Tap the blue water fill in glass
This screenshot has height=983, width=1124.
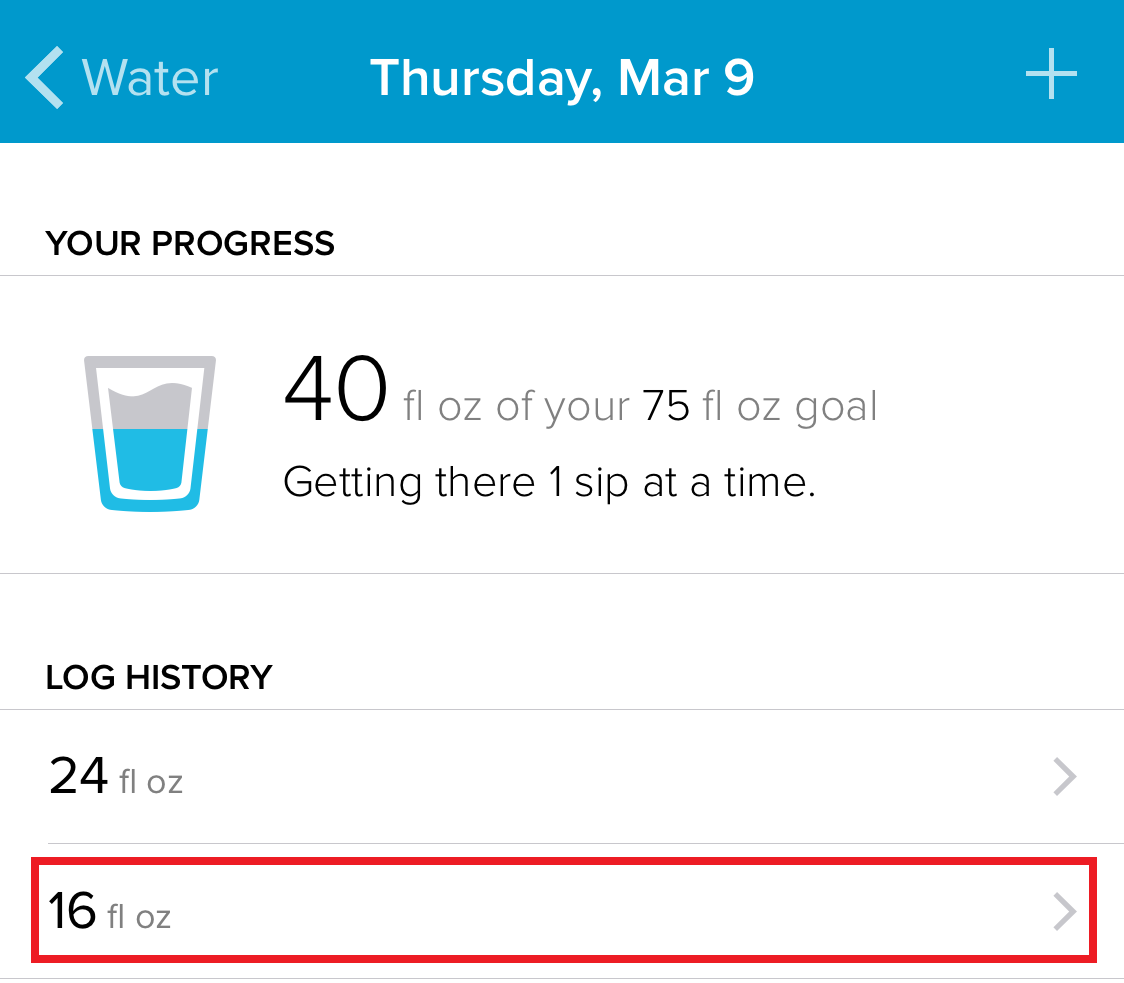(x=150, y=462)
